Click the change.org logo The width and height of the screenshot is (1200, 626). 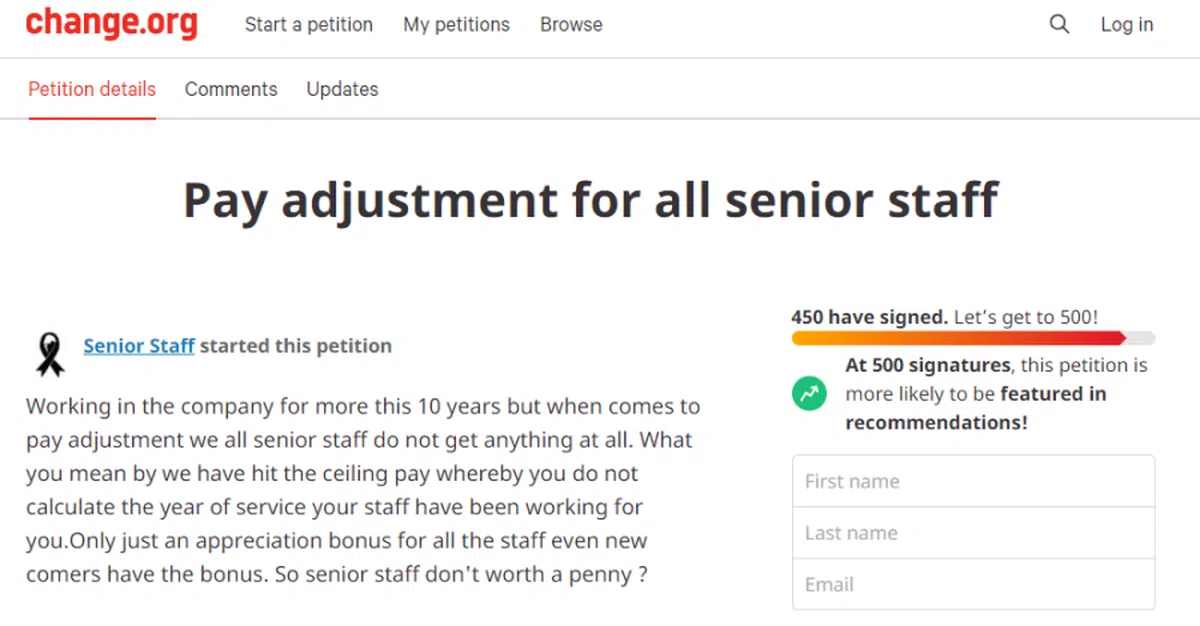[111, 25]
